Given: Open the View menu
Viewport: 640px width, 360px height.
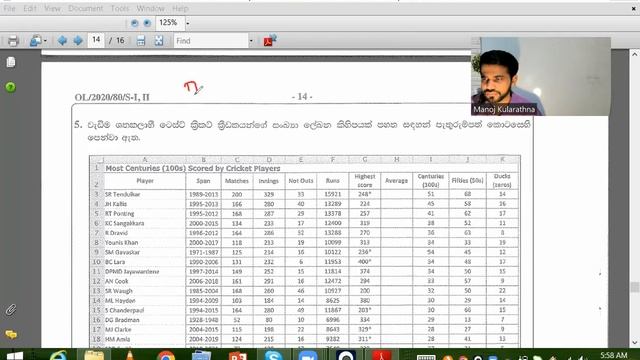Looking at the screenshot, I should [x=52, y=8].
